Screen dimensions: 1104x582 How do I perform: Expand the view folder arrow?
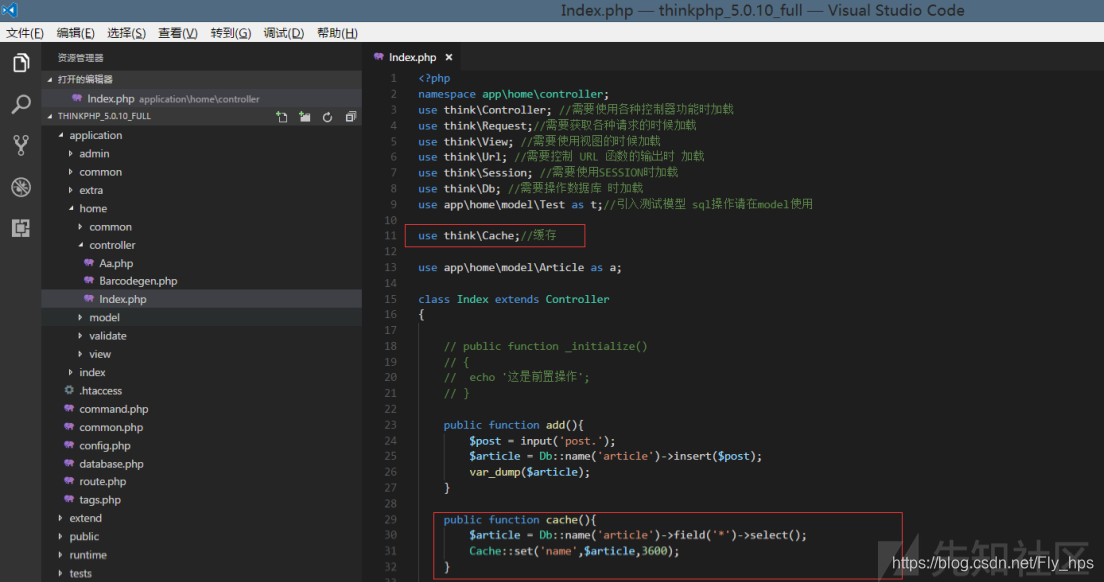click(80, 354)
